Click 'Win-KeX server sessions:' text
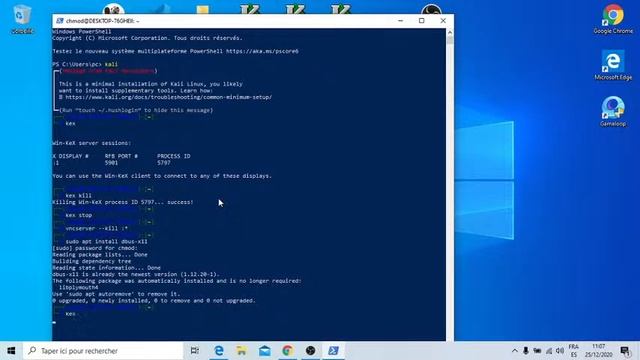Image resolution: width=640 pixels, height=360 pixels. (92, 143)
